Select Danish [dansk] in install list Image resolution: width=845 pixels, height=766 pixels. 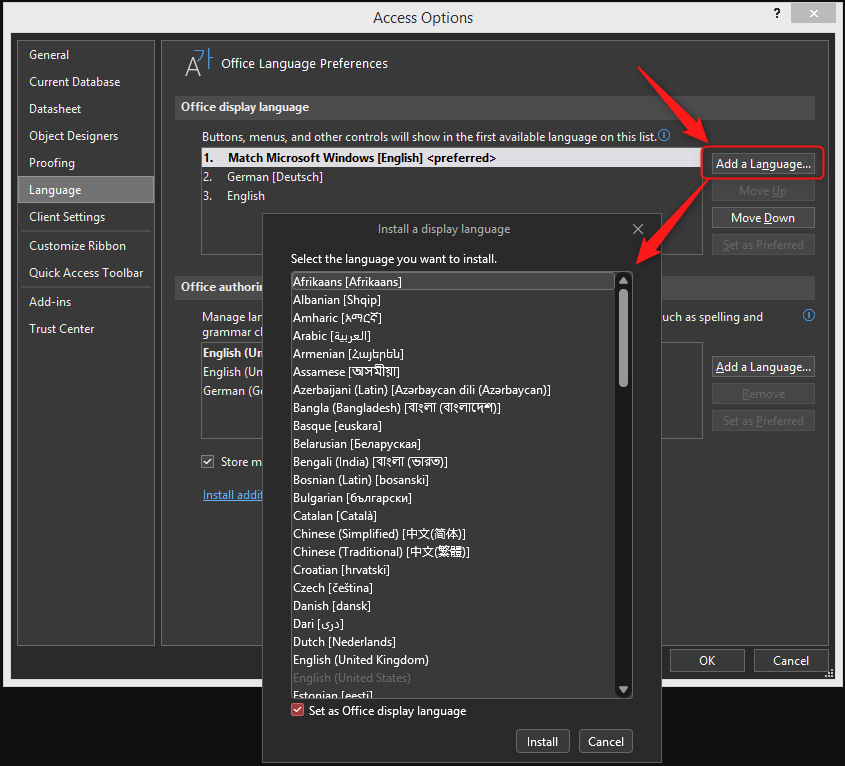pos(453,606)
